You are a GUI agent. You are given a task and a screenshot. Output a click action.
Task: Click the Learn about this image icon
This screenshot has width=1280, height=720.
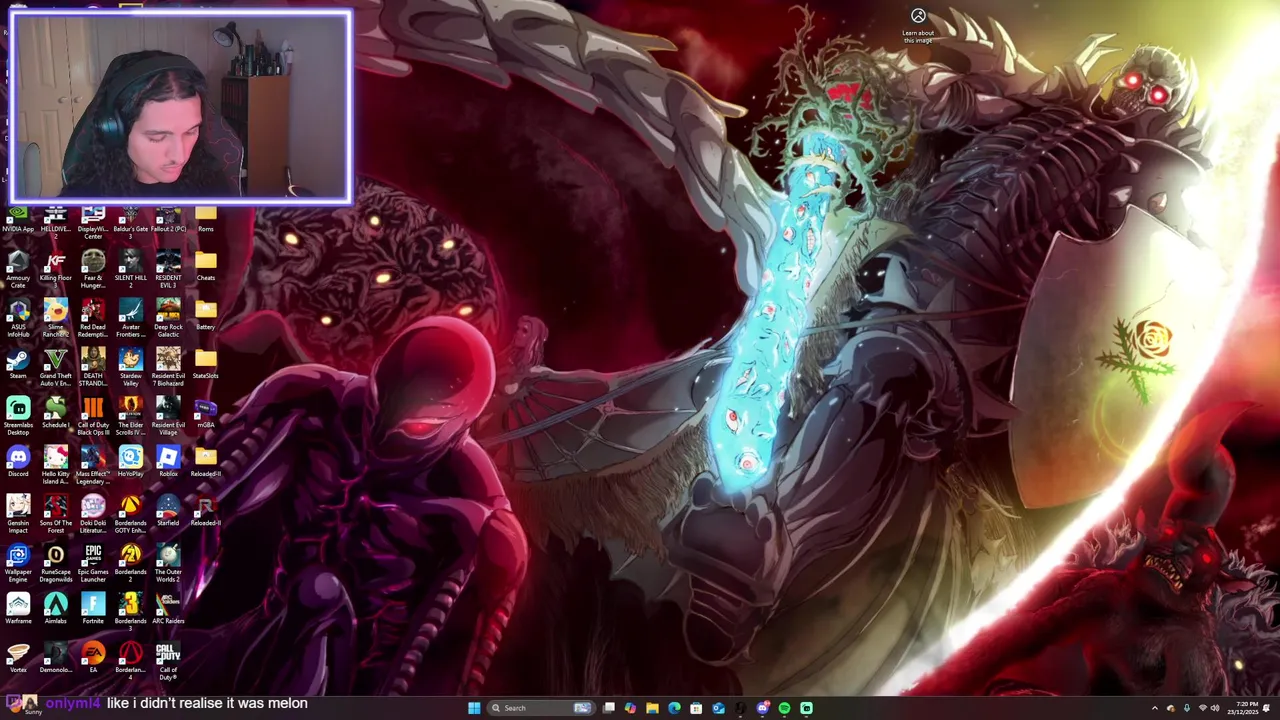(x=918, y=24)
